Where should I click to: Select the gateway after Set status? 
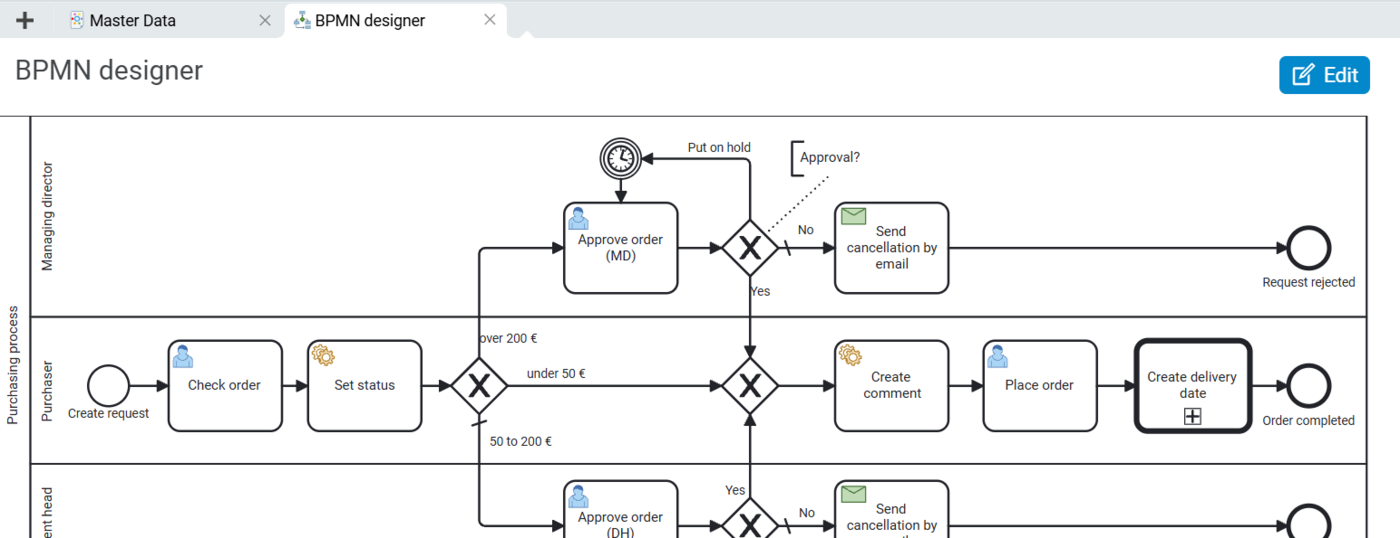tap(479, 385)
